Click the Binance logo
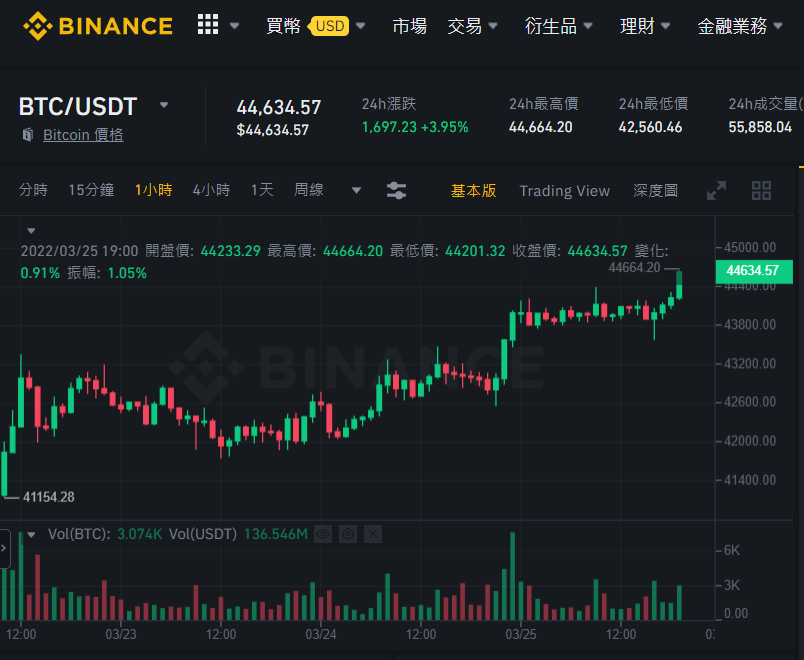Viewport: 804px width, 660px height. [97, 26]
